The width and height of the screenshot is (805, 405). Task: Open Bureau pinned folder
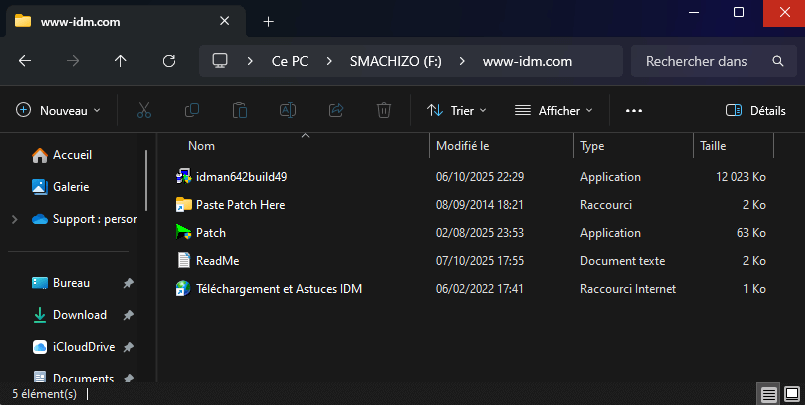click(61, 283)
